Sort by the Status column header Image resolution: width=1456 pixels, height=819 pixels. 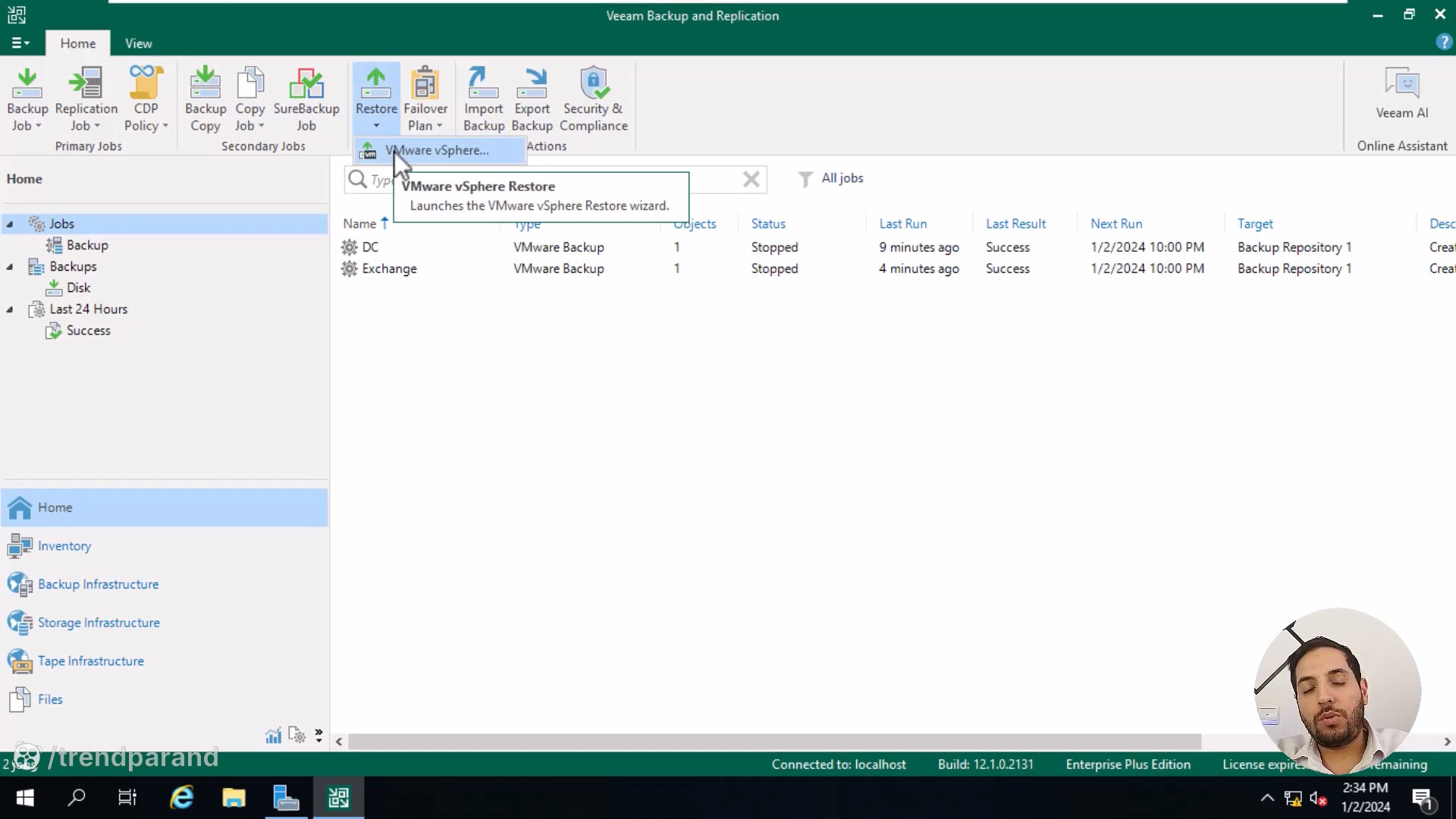pos(768,224)
